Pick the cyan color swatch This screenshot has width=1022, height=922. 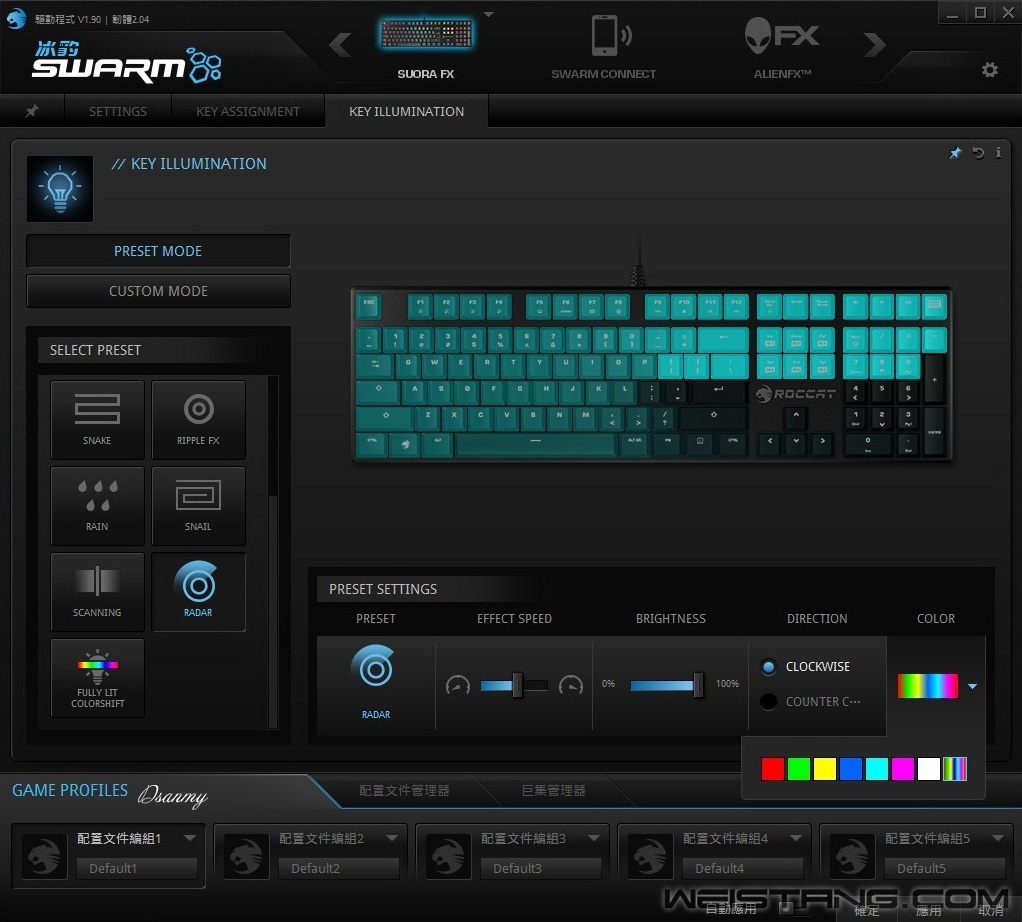click(877, 769)
